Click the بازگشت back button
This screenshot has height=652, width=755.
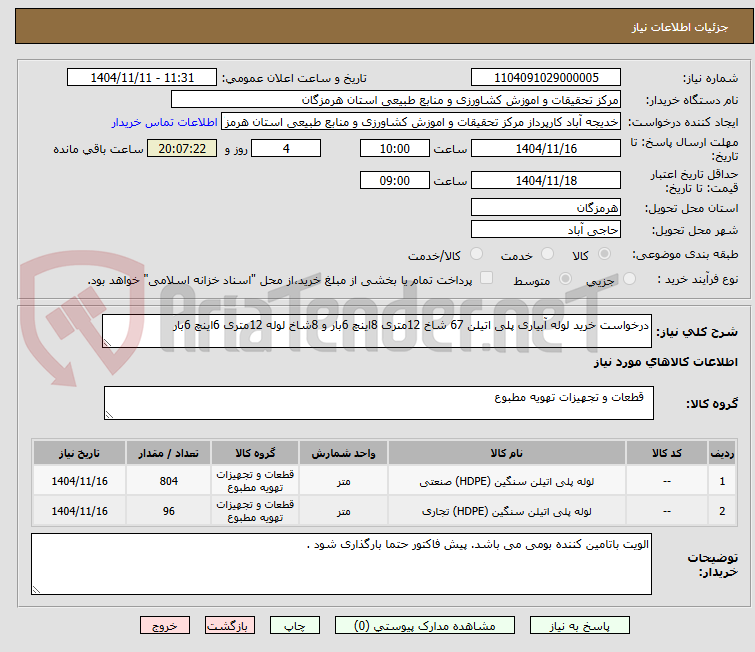point(230,626)
